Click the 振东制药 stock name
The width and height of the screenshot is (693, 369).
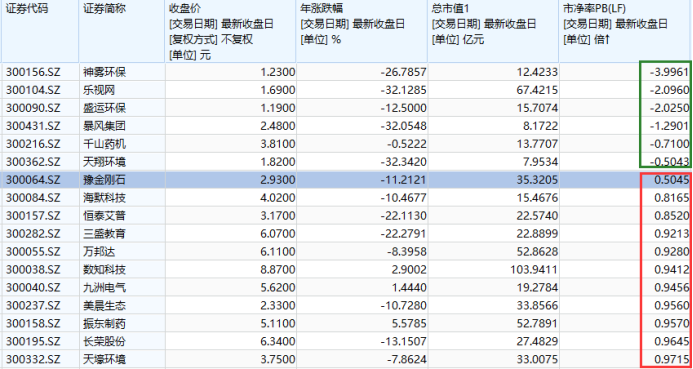point(105,323)
